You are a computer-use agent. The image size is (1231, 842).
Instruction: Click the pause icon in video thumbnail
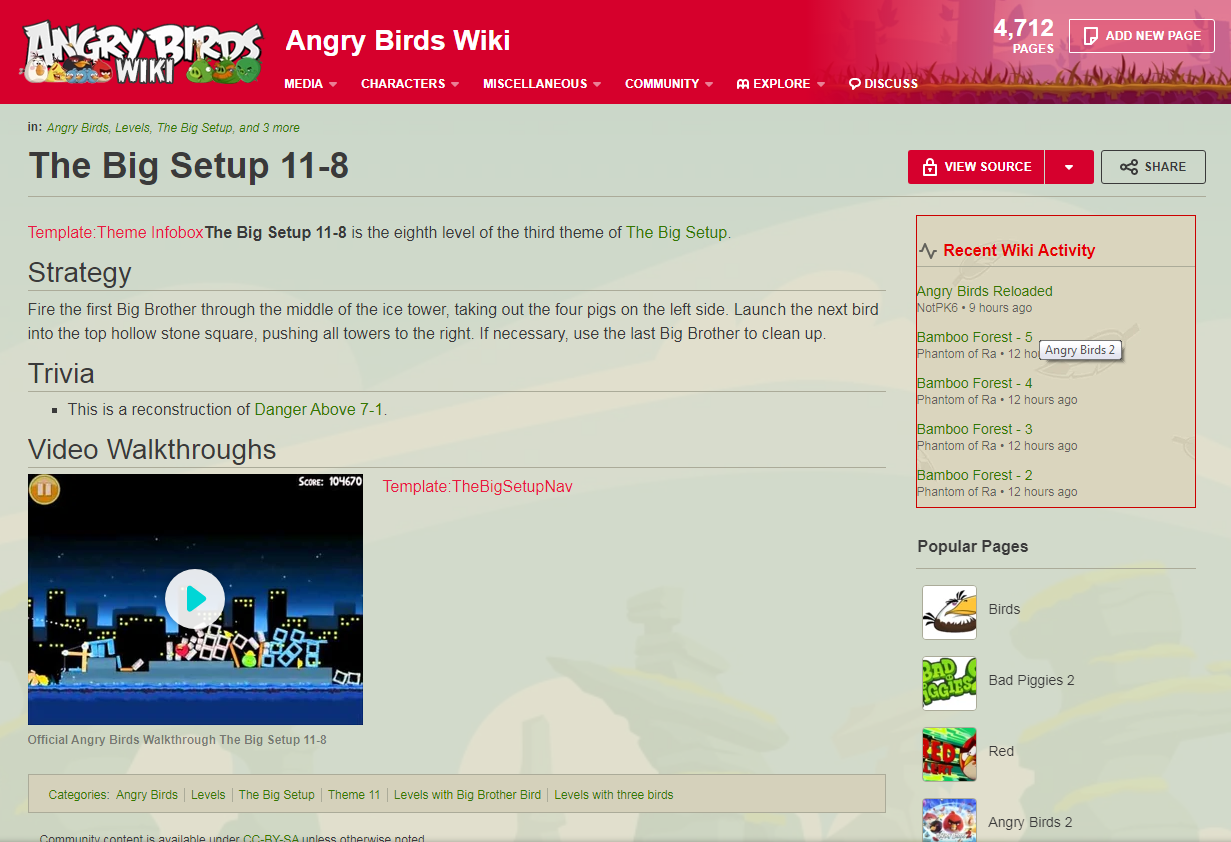(x=44, y=490)
